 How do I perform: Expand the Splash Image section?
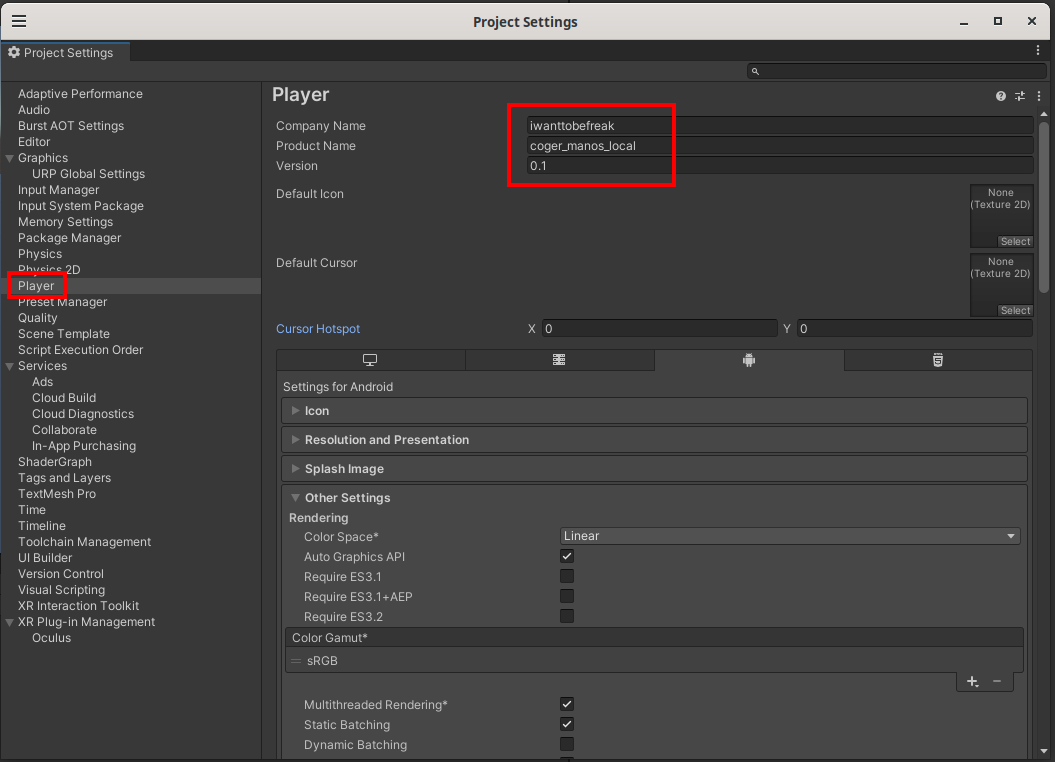click(344, 469)
